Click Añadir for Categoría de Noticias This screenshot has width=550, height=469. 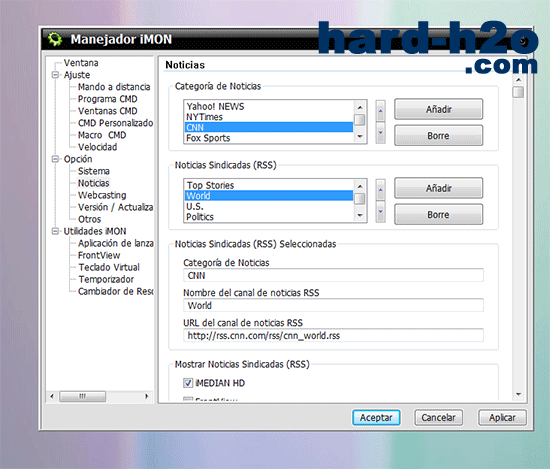point(438,109)
